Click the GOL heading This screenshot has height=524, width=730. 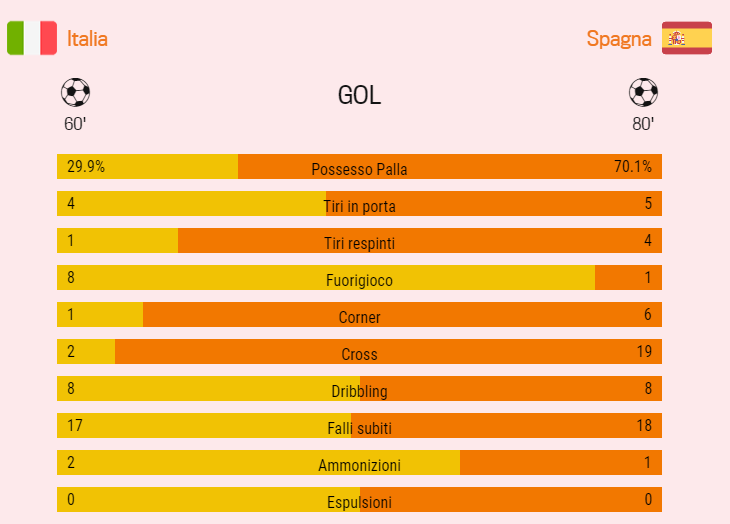359,96
